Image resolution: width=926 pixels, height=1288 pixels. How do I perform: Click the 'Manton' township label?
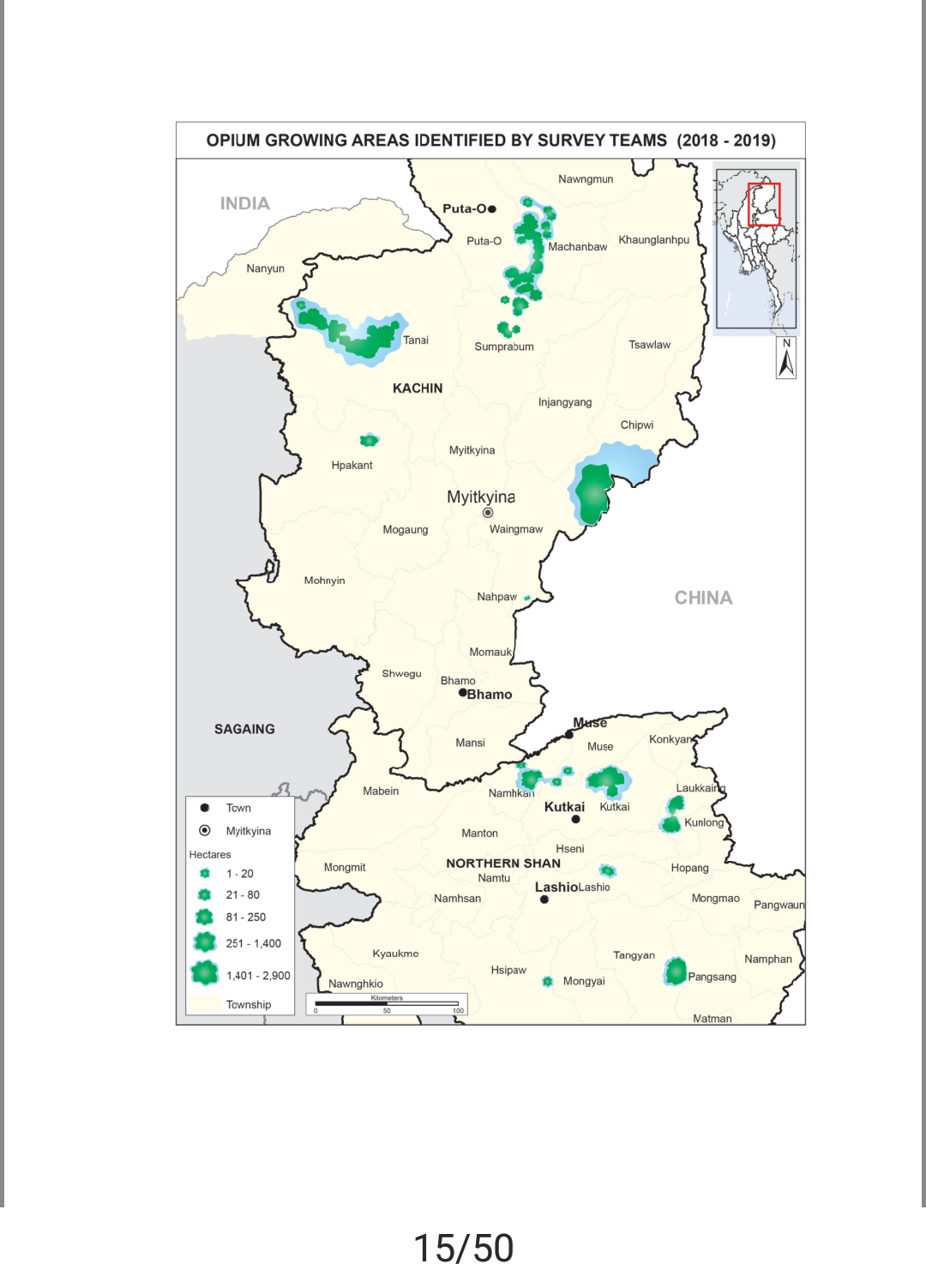(x=479, y=834)
